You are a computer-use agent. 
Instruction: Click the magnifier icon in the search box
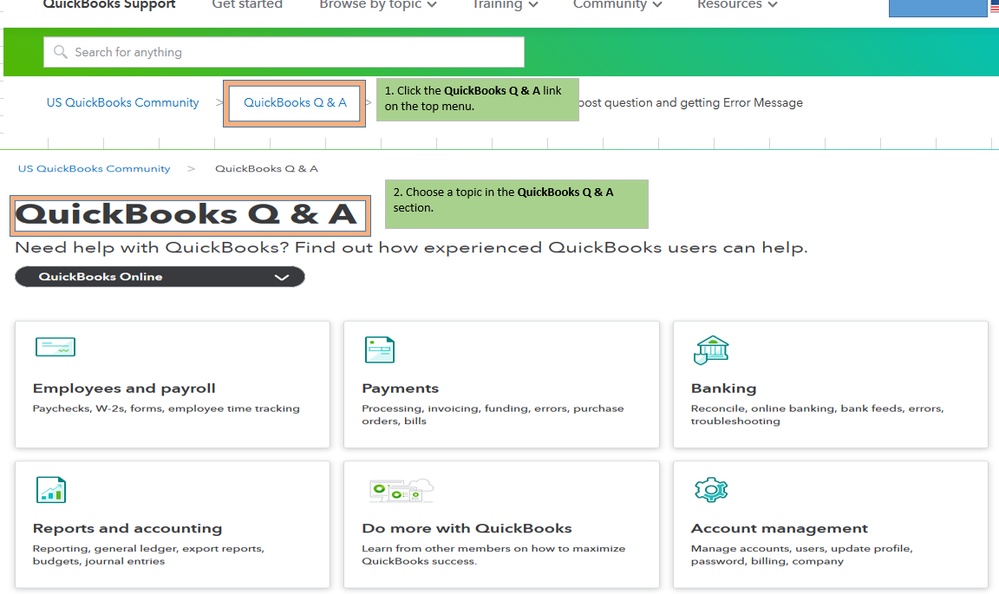[60, 52]
